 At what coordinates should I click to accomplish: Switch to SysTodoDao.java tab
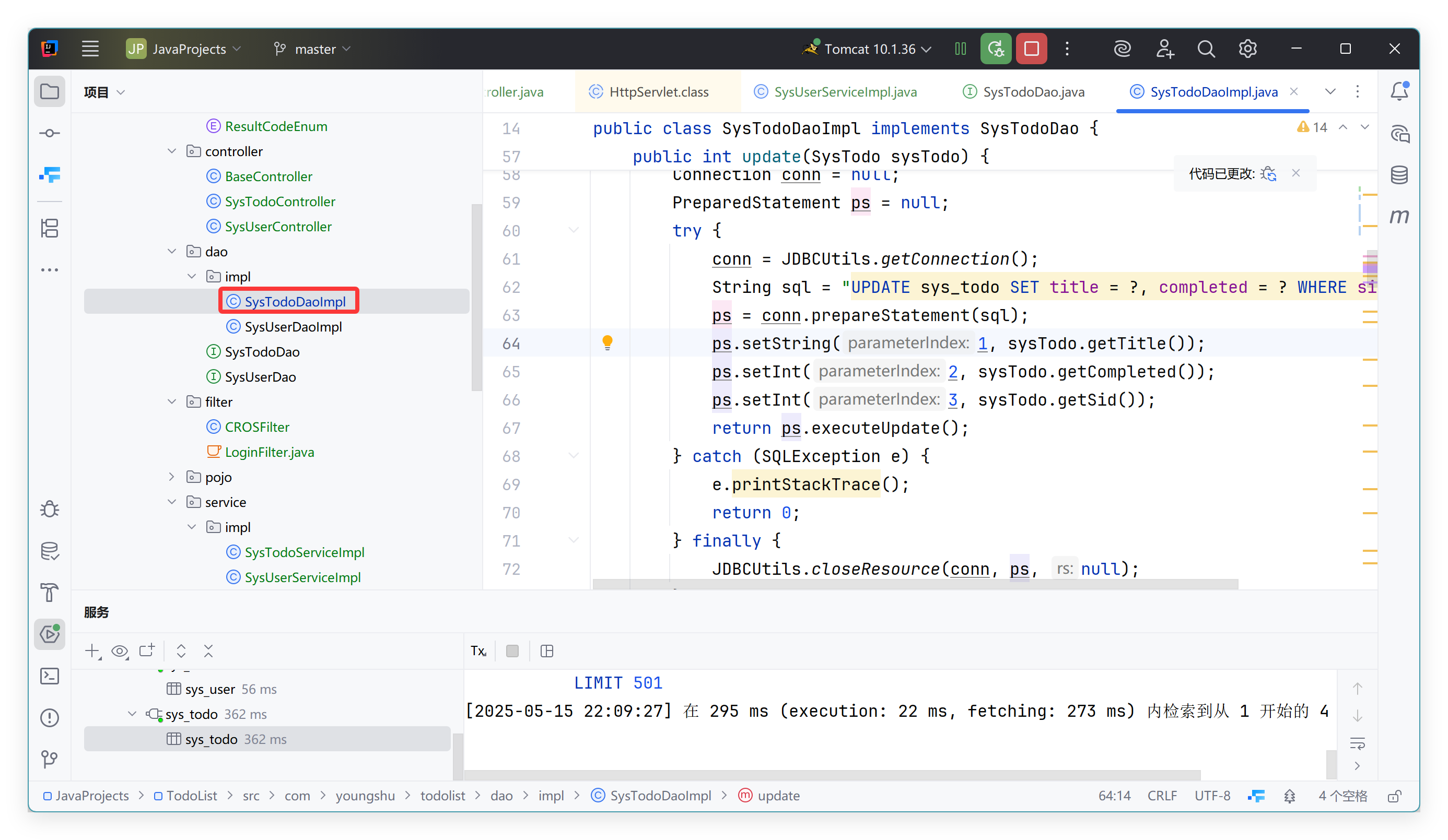click(1023, 92)
